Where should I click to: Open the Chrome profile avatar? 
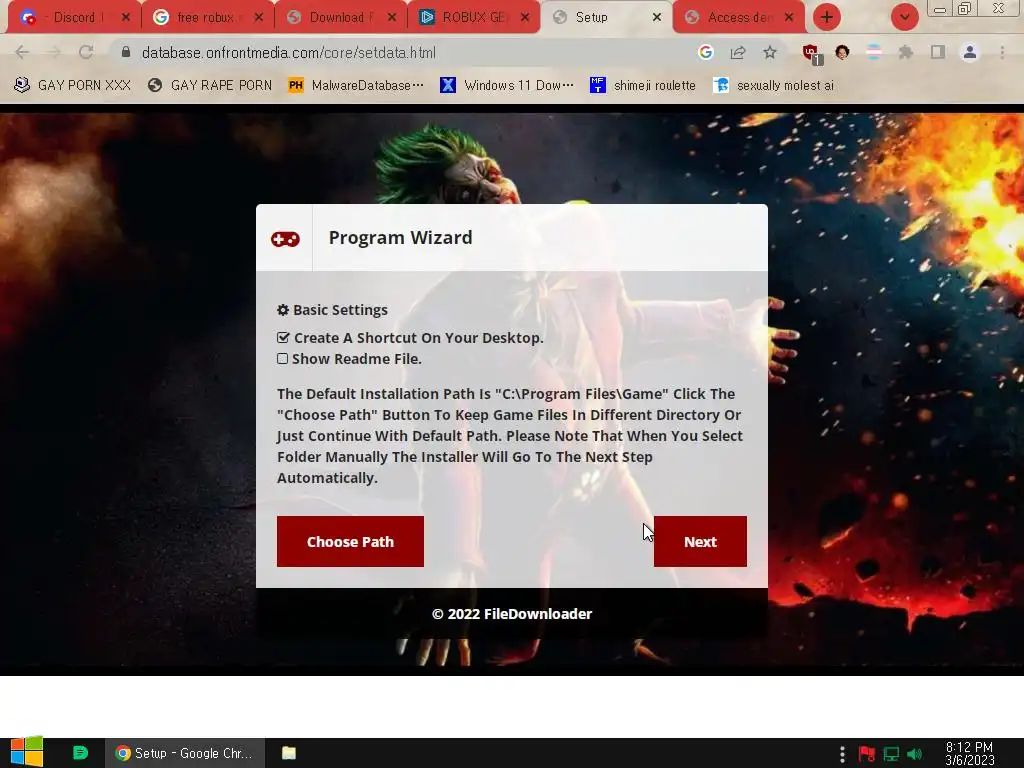point(970,52)
